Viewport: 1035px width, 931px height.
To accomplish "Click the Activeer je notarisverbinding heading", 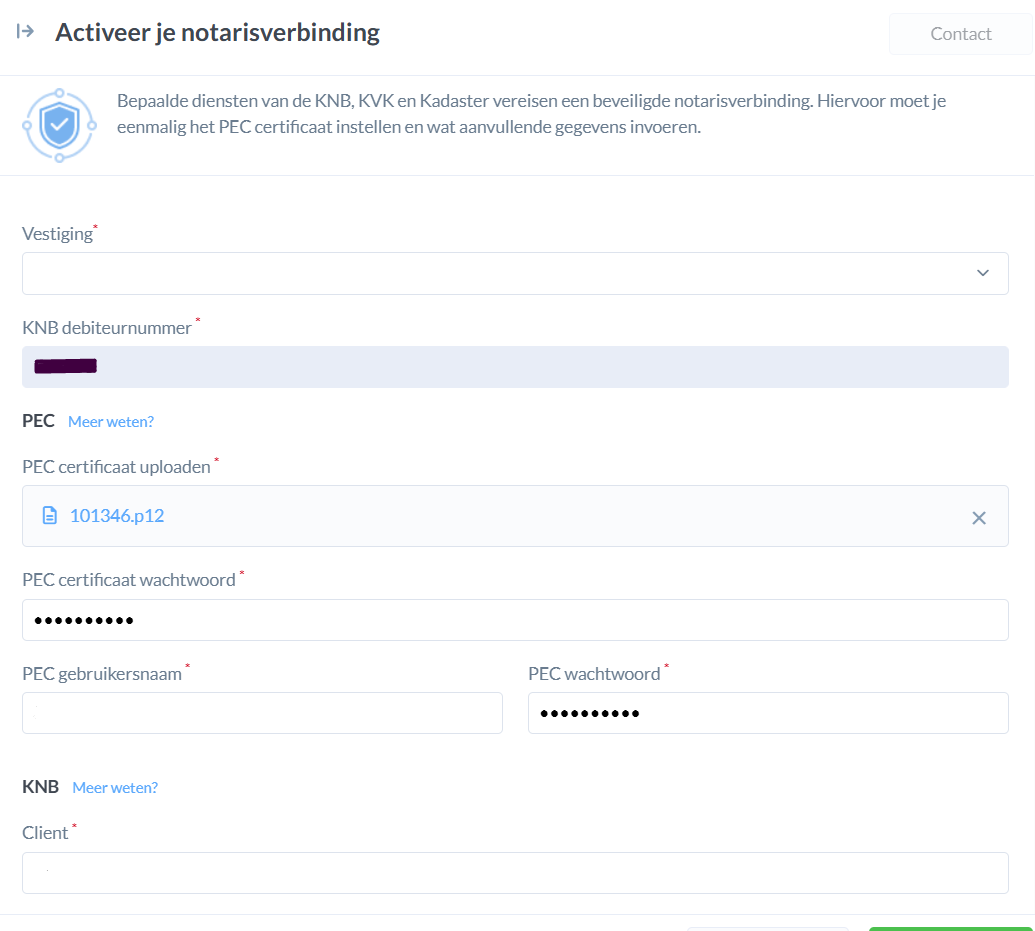I will pos(217,32).
